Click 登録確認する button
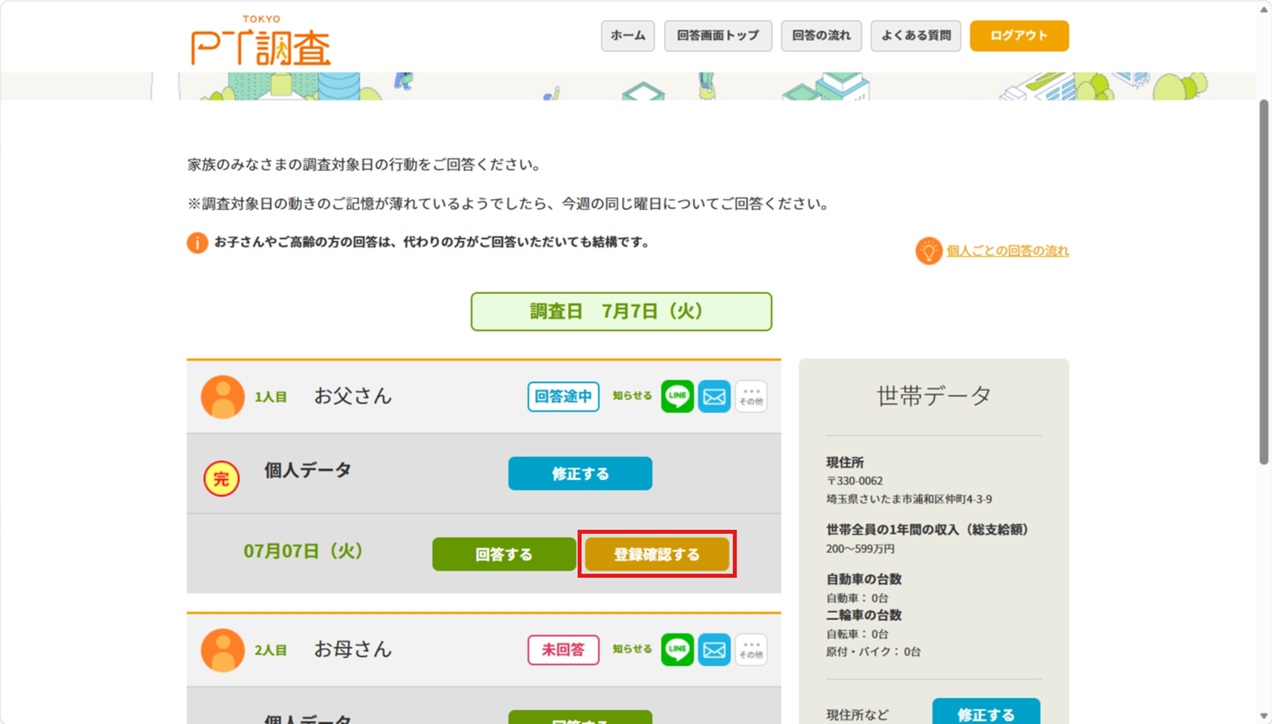1272x724 pixels. point(657,554)
